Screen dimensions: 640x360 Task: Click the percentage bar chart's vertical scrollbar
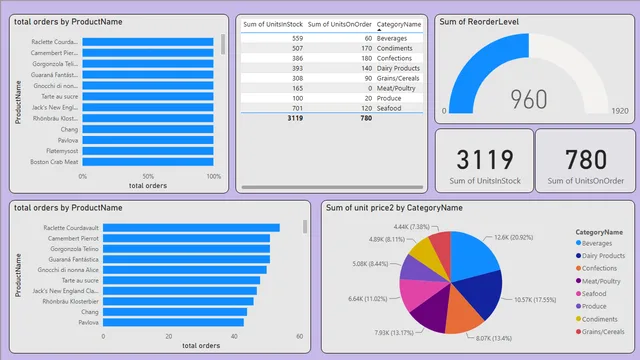[223, 44]
